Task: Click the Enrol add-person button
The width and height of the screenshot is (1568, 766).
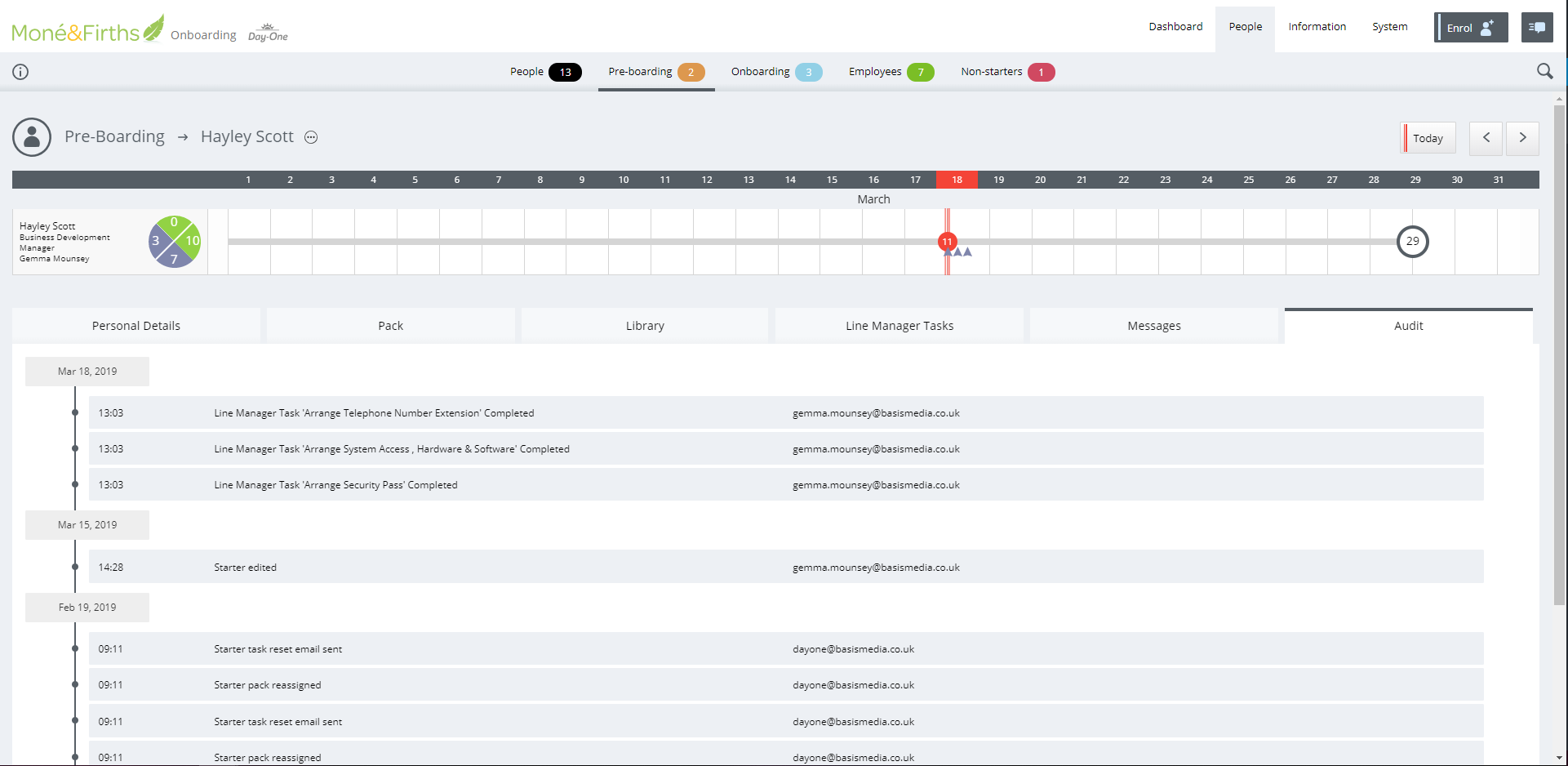Action: tap(1471, 27)
